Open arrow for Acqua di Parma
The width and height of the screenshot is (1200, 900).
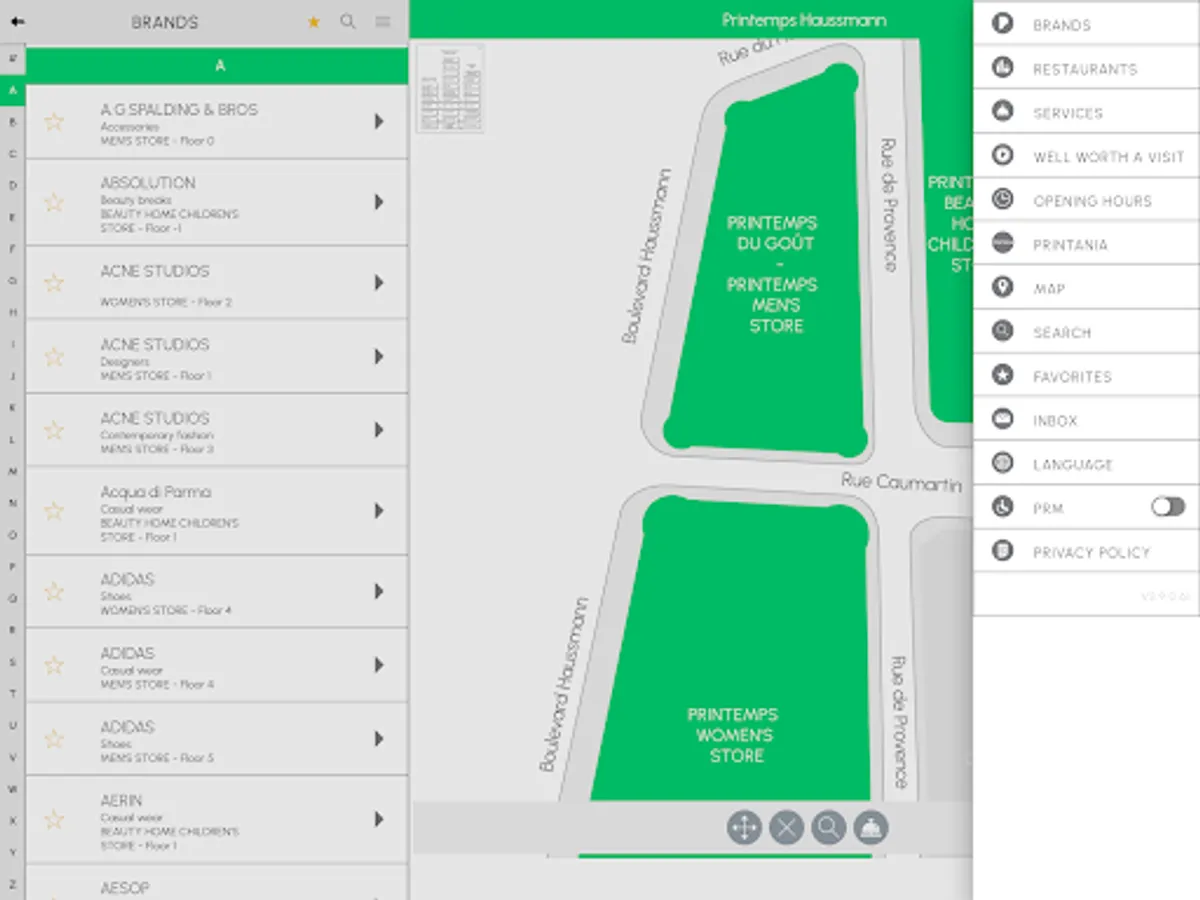point(379,511)
